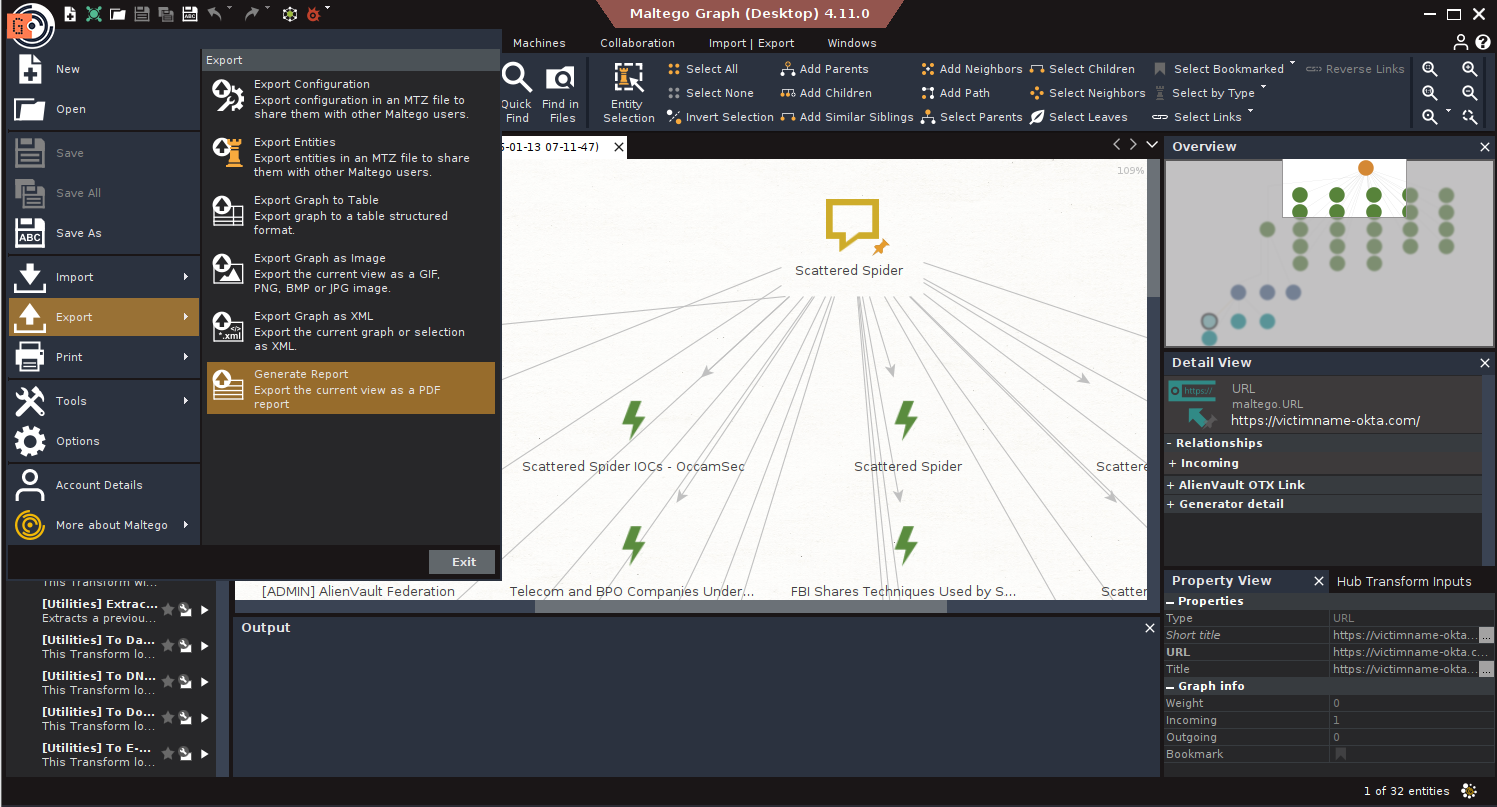Collapse the Properties group

1171,602
